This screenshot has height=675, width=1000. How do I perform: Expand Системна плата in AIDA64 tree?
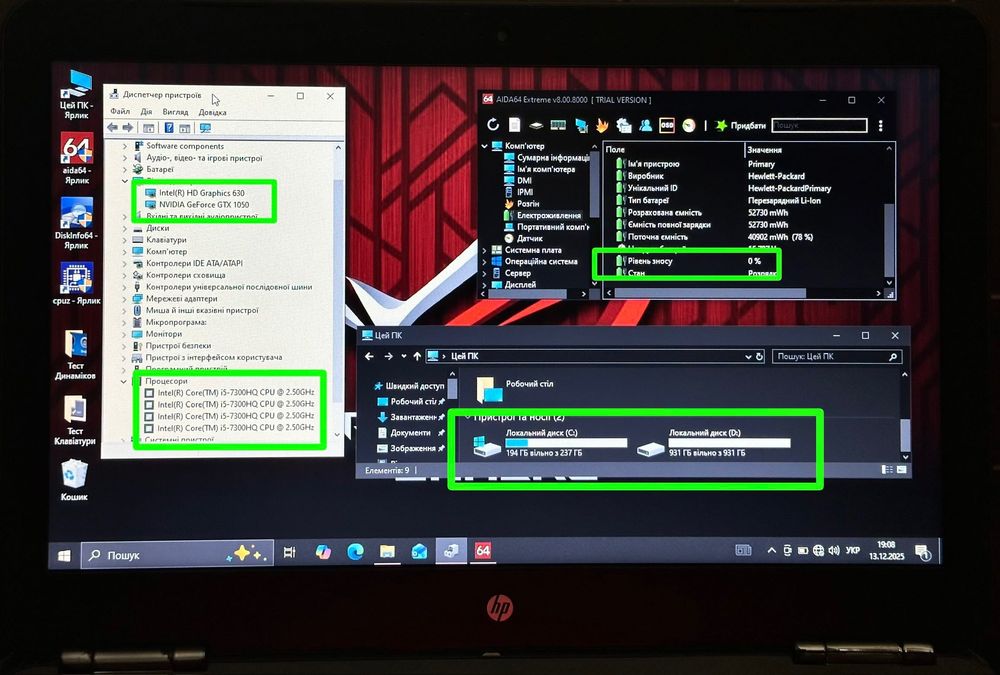point(485,250)
